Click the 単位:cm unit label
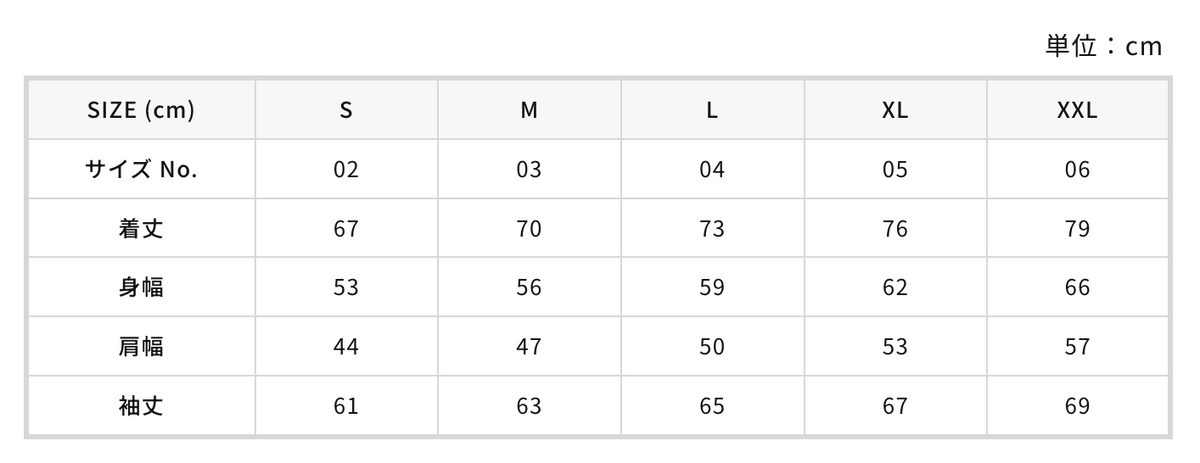 (1104, 46)
